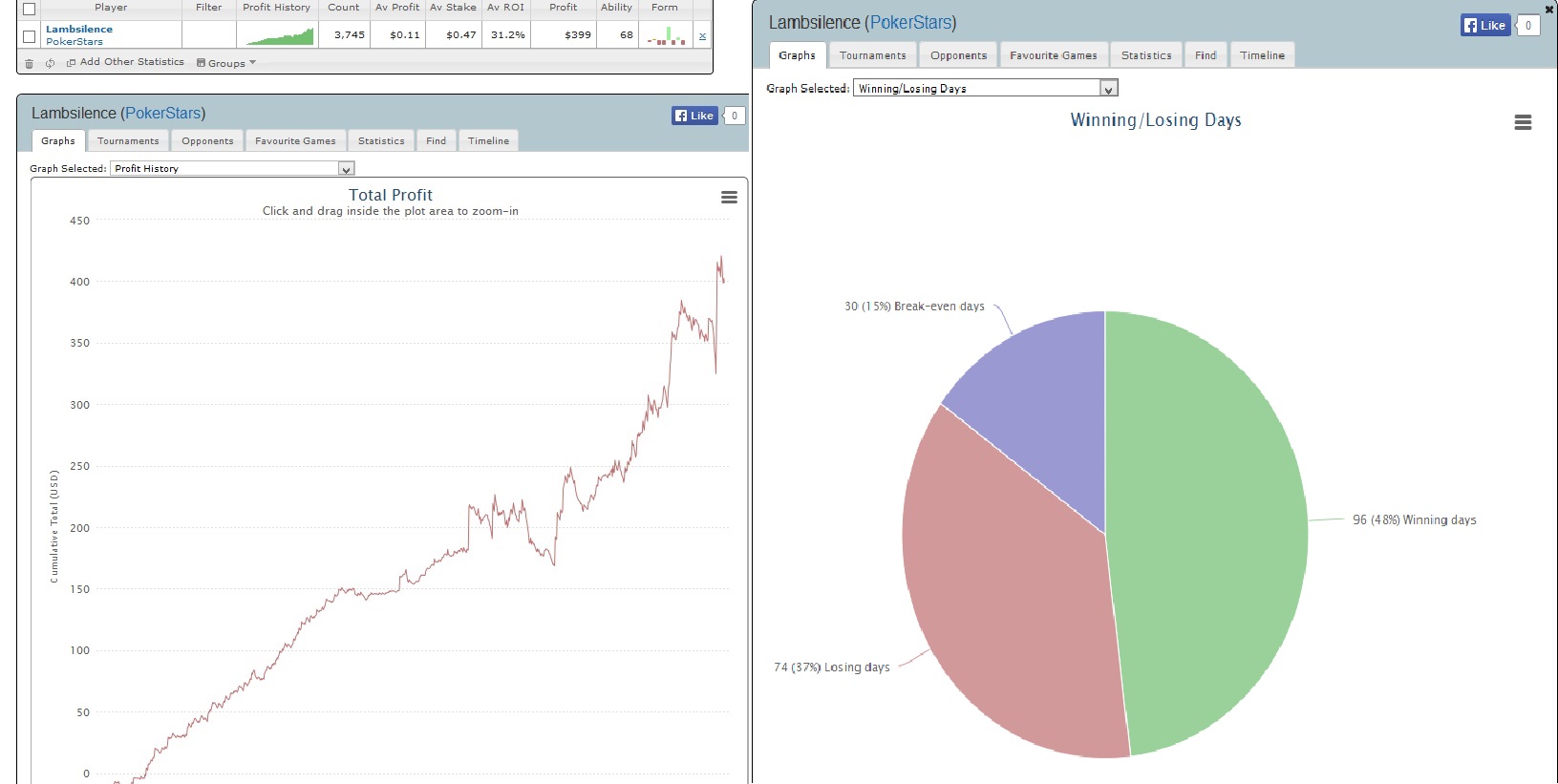This screenshot has height=784, width=1558.
Task: Open the Graph Selected dropdown showing Winning/Losing Days
Action: tap(985, 88)
